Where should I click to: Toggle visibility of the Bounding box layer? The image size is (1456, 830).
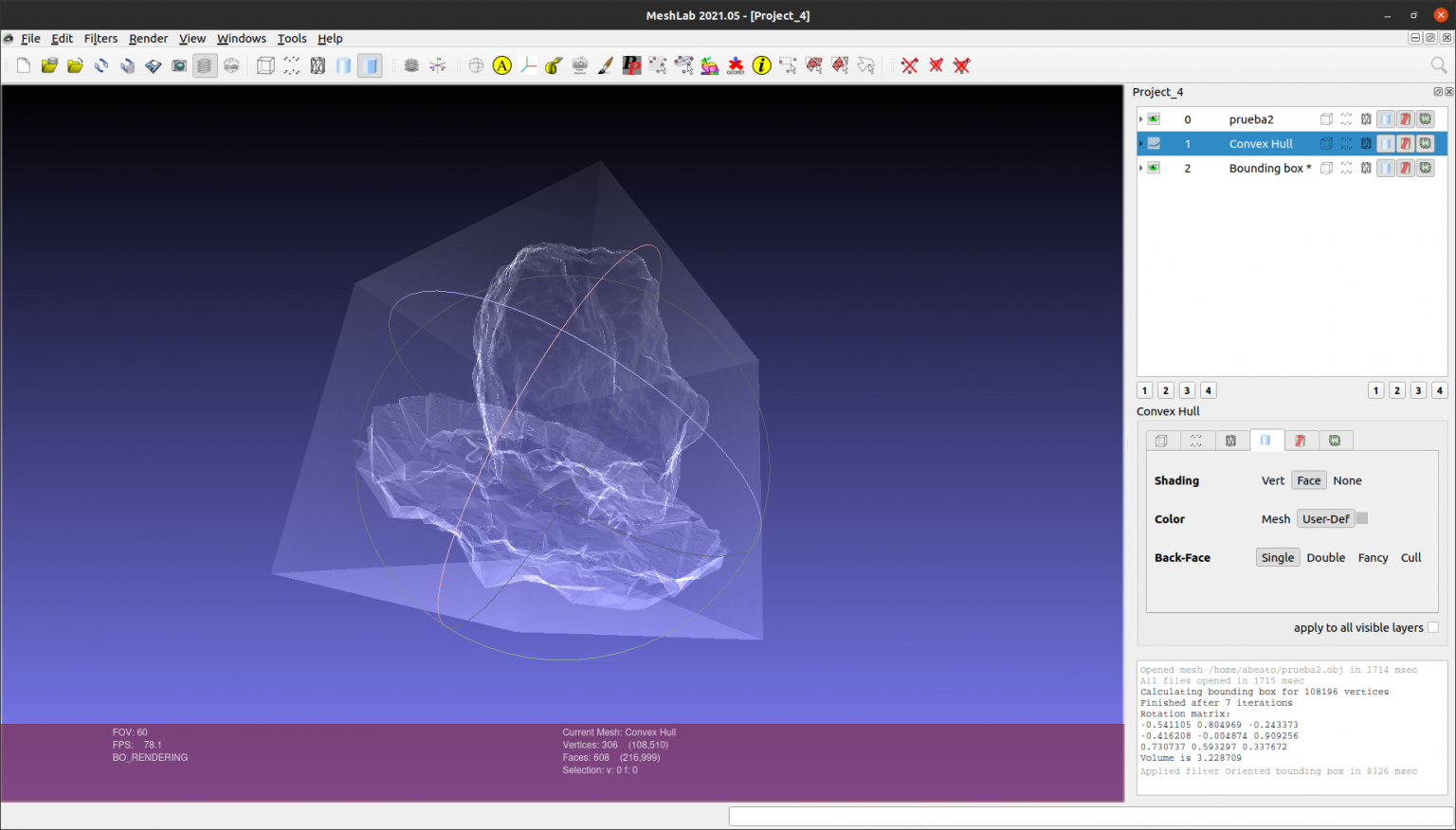tap(1153, 168)
